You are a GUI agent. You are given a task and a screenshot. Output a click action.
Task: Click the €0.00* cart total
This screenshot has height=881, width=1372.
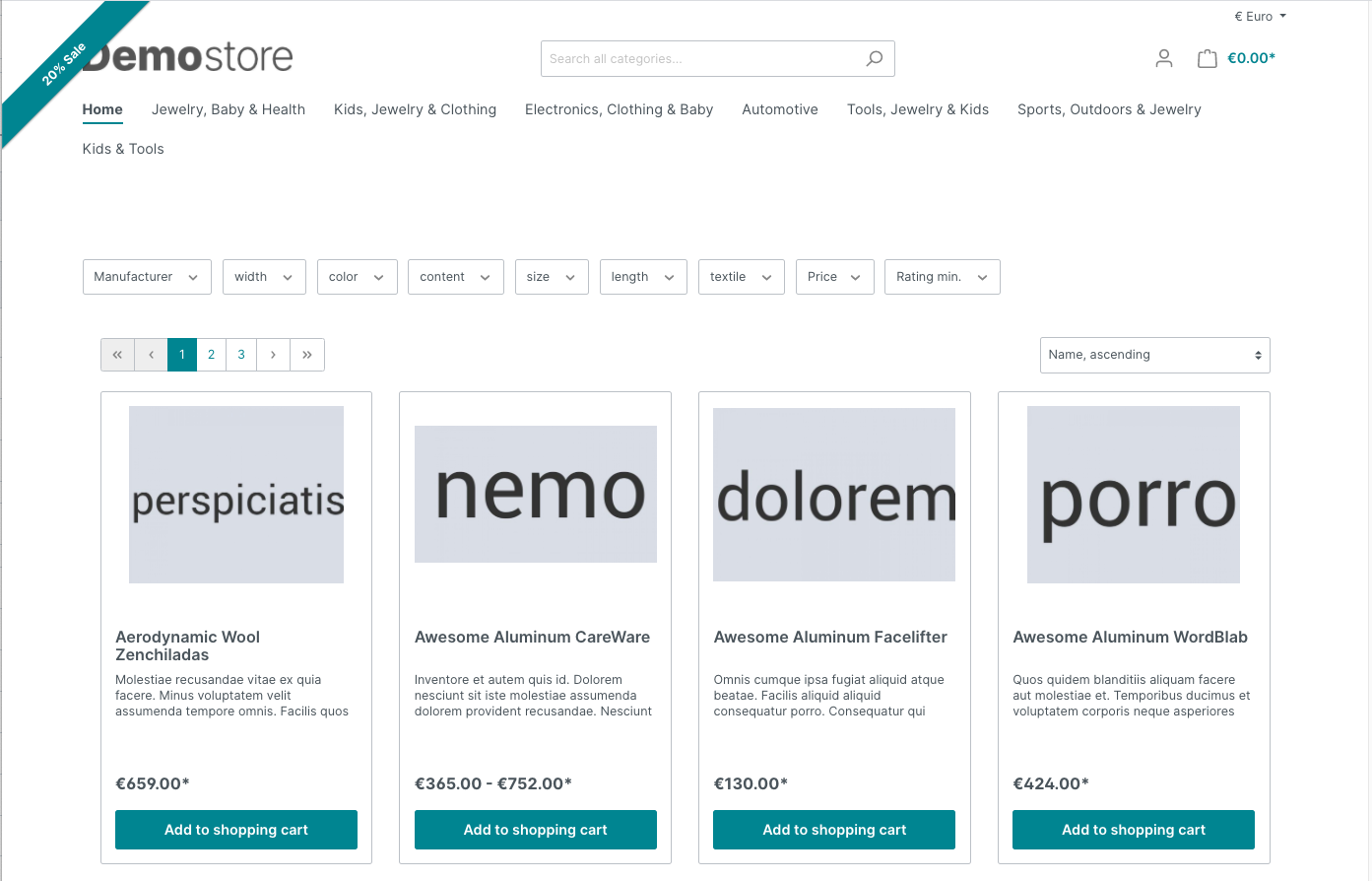pos(1251,58)
